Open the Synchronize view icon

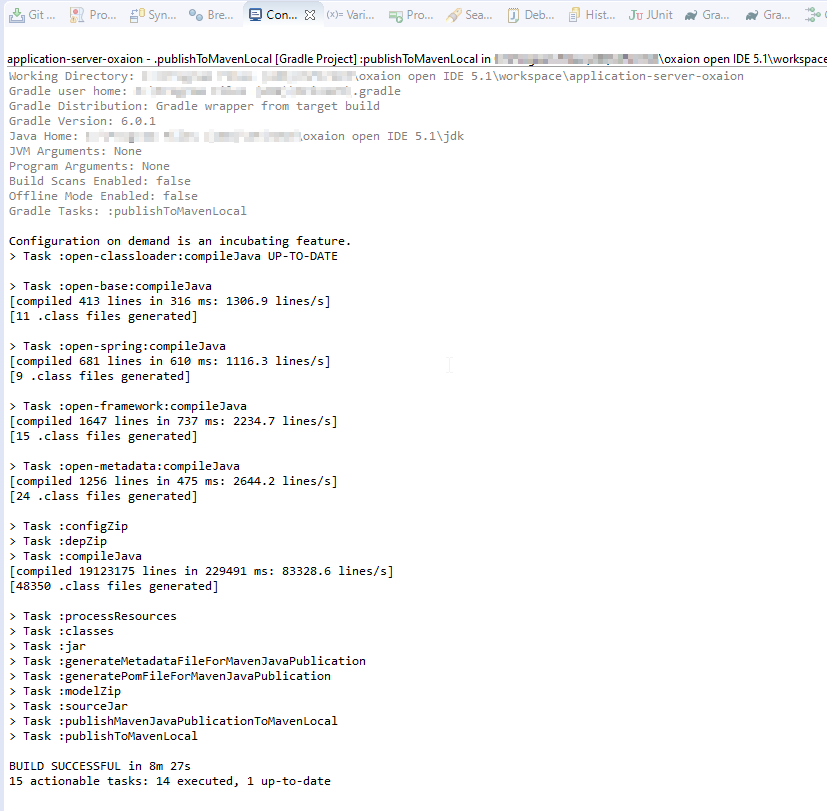(x=137, y=15)
